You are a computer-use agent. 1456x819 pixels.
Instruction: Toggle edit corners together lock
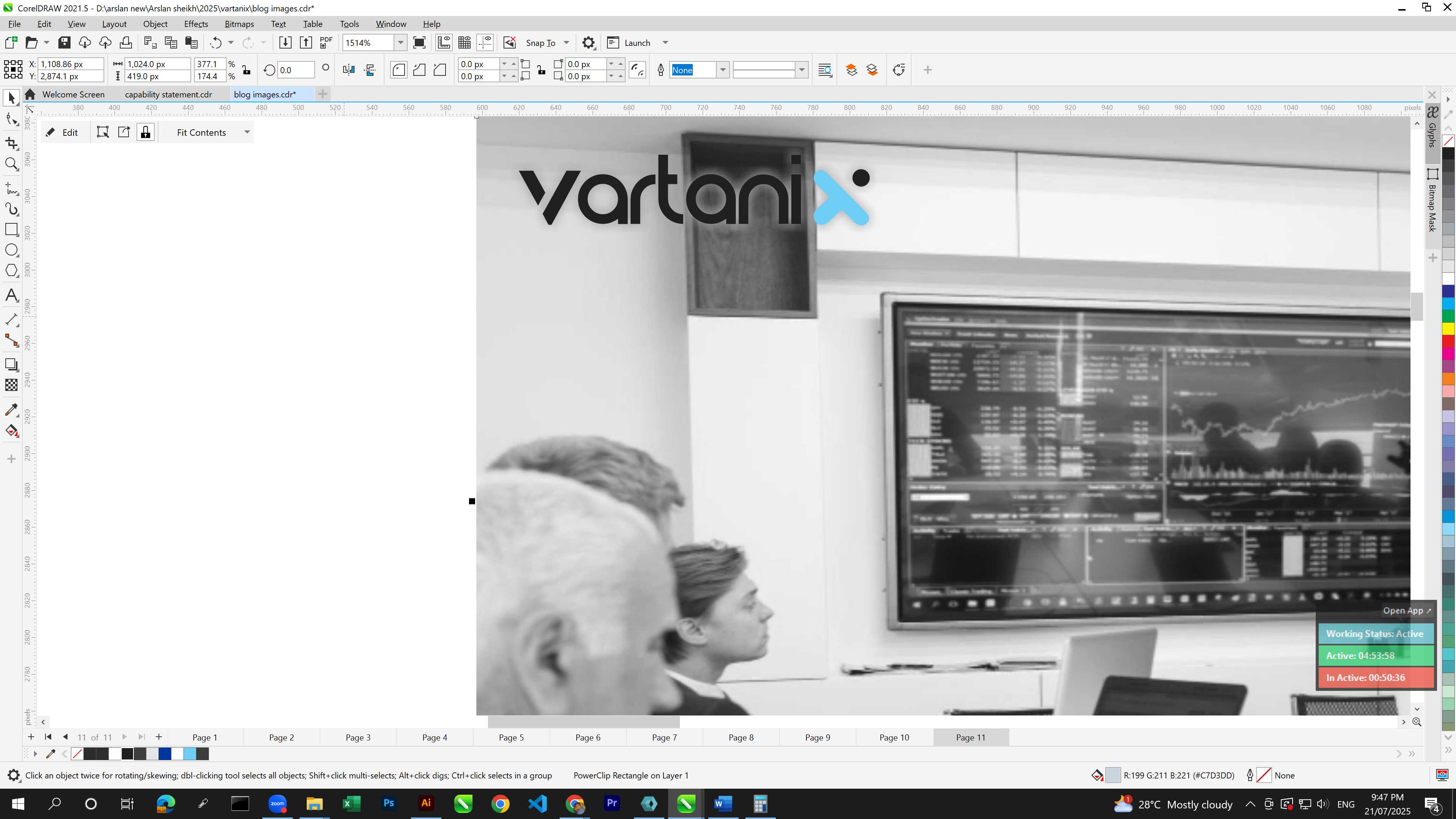(541, 70)
